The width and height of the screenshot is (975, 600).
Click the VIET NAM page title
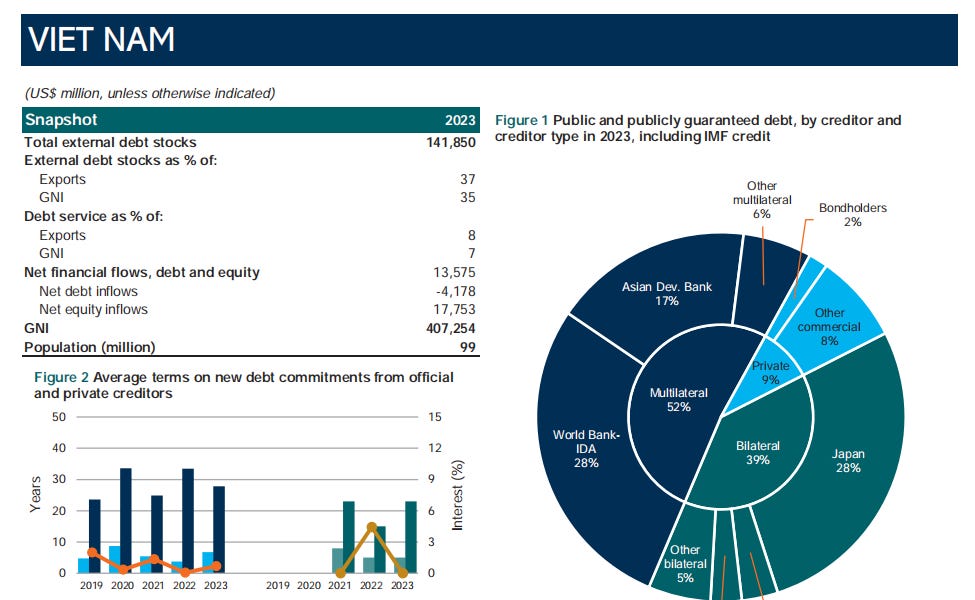pyautogui.click(x=101, y=40)
